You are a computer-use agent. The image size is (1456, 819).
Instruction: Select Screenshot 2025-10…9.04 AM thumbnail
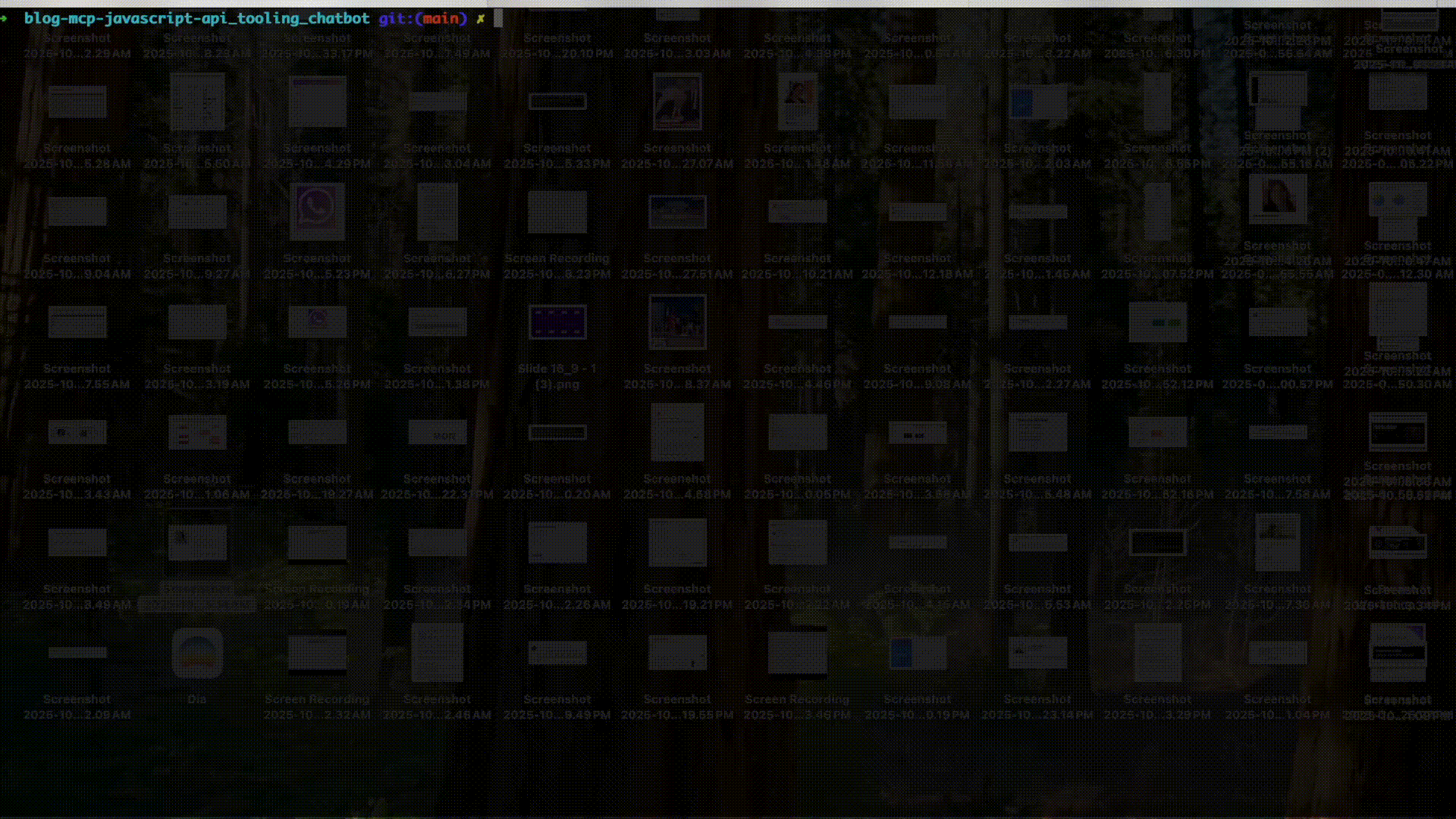point(77,212)
